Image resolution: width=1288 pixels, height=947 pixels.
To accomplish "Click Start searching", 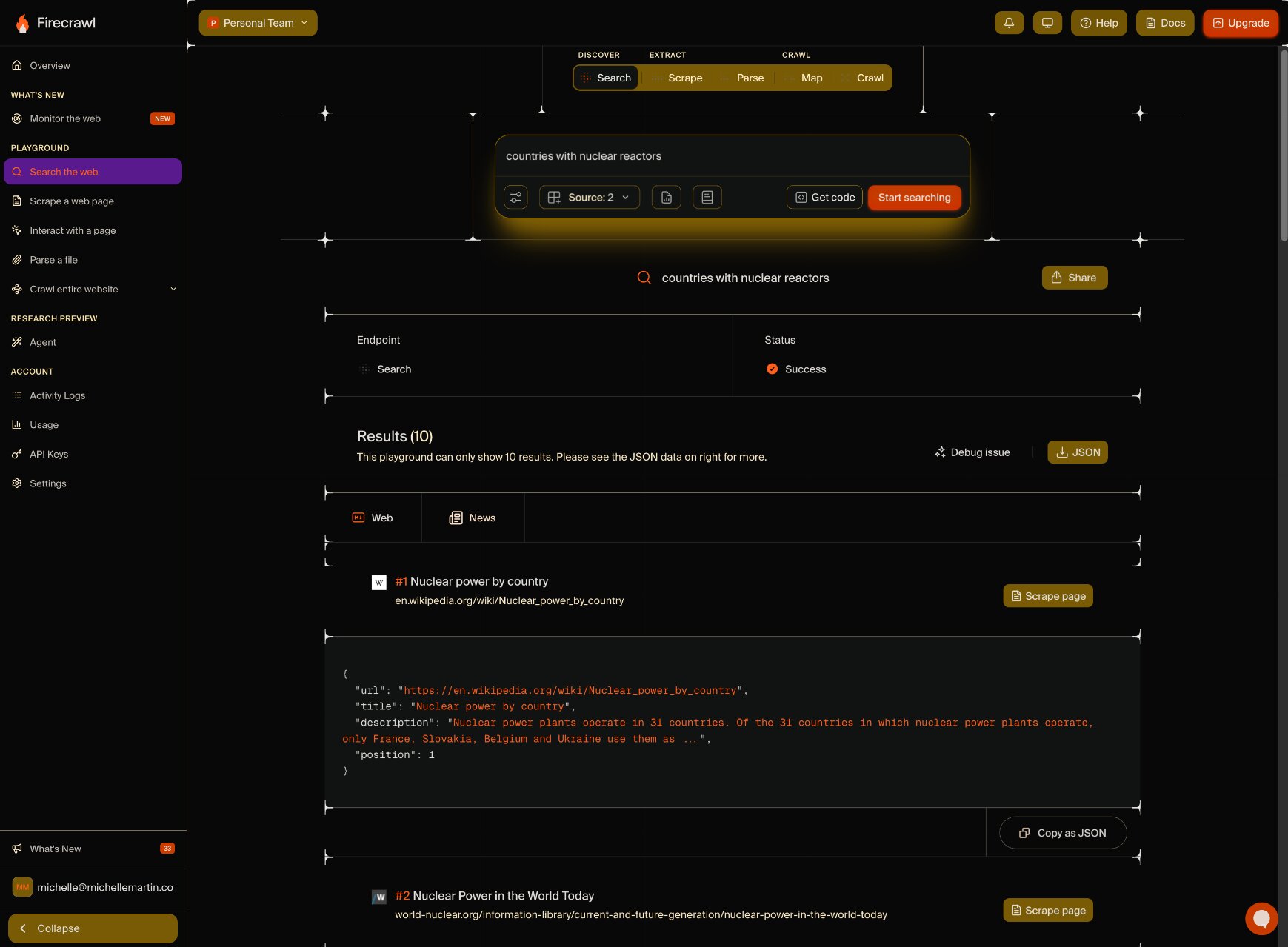I will point(914,198).
